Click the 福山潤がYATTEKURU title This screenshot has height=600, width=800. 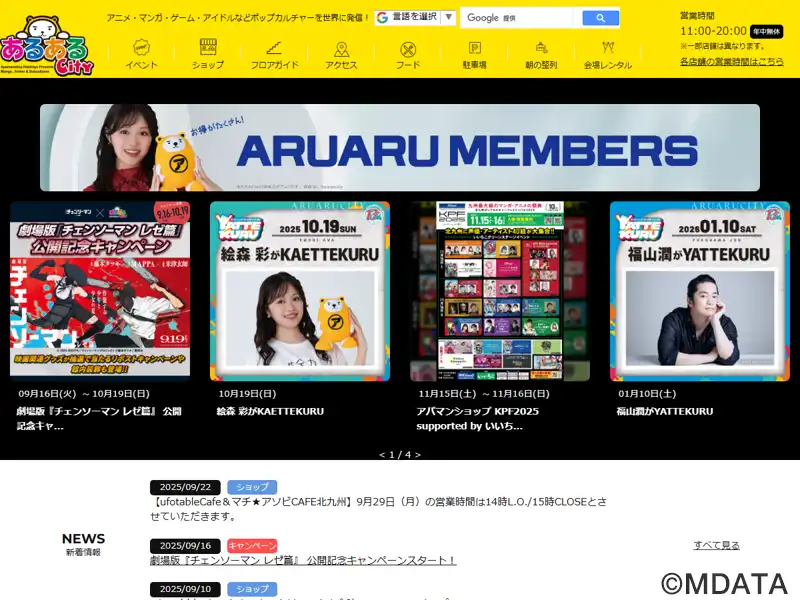665,411
